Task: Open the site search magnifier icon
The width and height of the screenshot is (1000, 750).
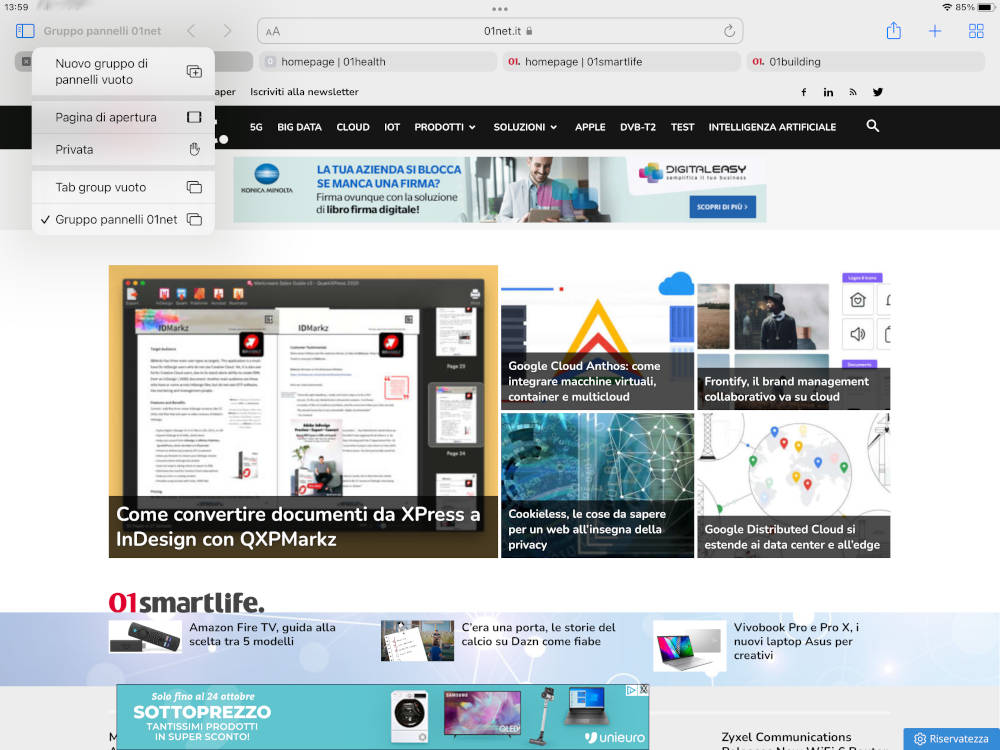Action: [873, 126]
